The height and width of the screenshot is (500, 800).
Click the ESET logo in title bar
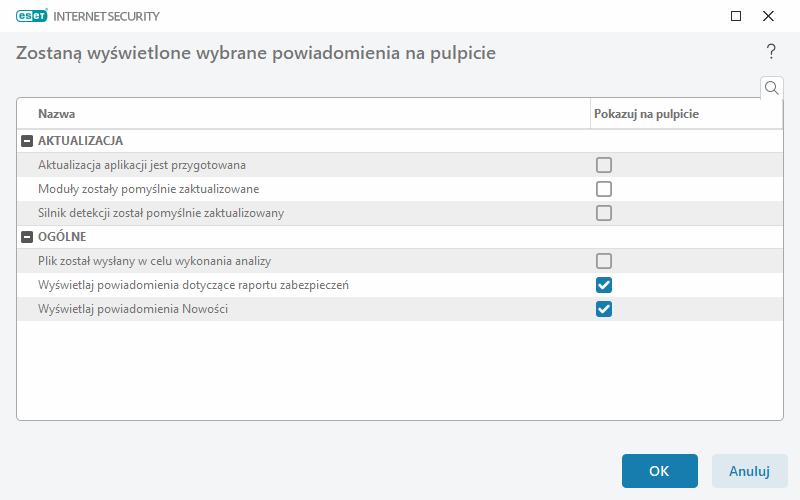31,16
